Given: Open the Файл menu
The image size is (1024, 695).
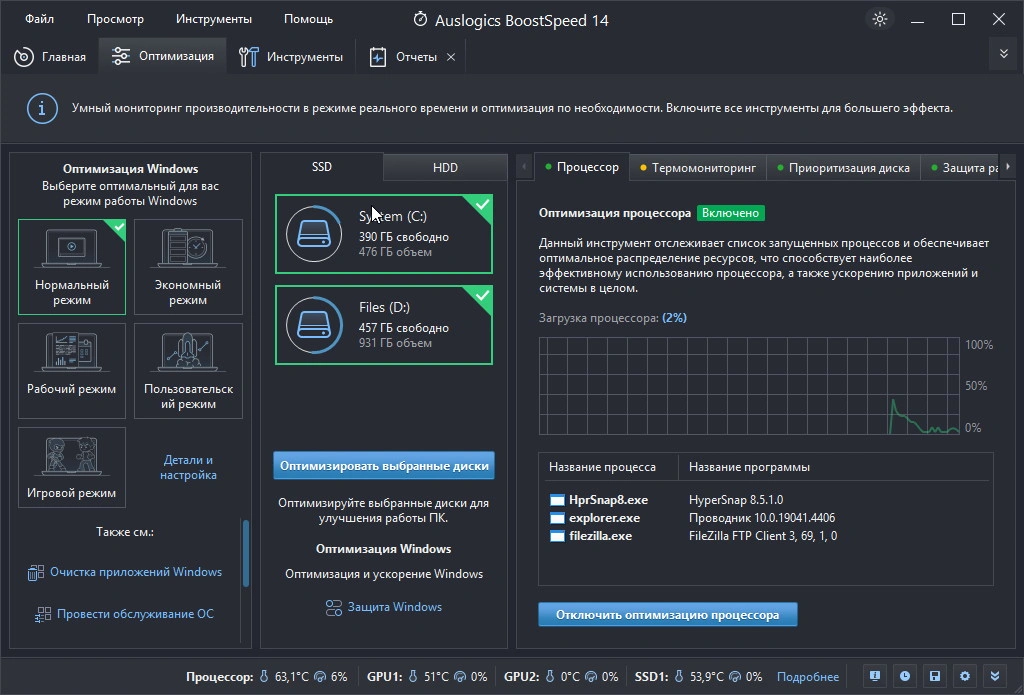Looking at the screenshot, I should pos(39,19).
